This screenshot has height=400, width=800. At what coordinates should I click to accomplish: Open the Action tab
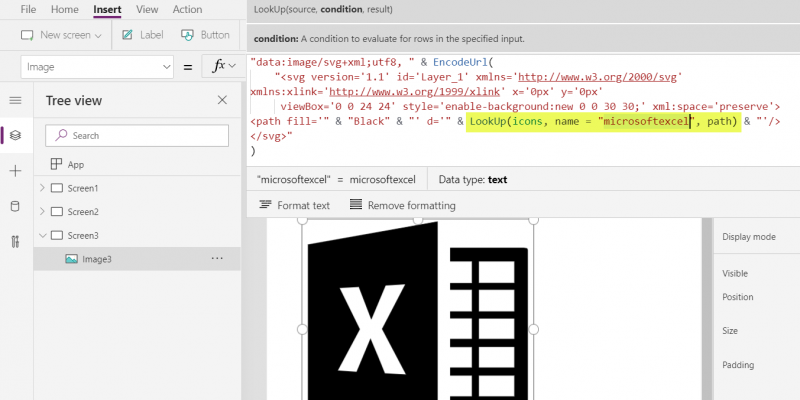(187, 9)
